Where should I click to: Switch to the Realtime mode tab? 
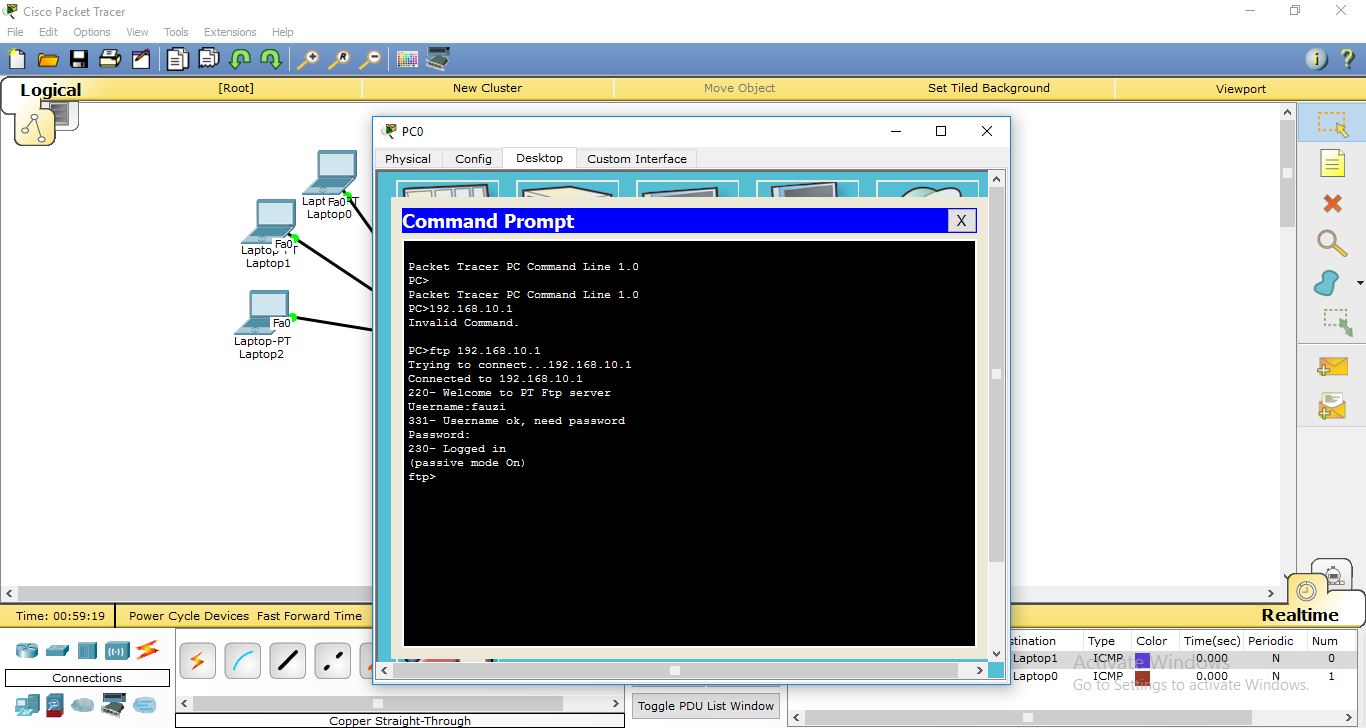1299,615
